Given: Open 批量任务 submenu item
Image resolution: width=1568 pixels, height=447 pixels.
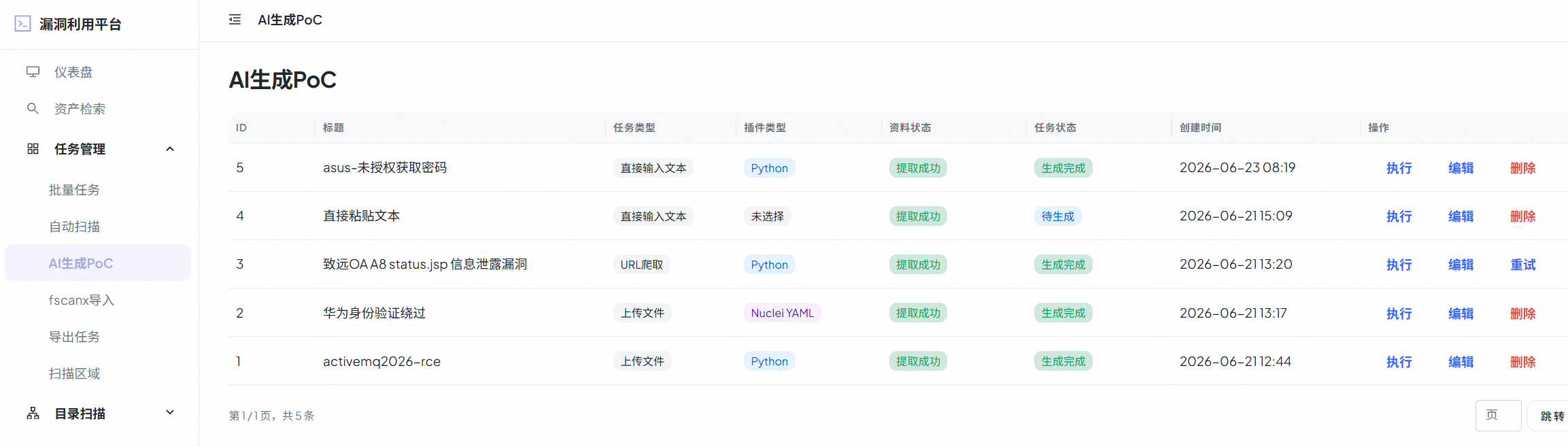Looking at the screenshot, I should click(74, 190).
